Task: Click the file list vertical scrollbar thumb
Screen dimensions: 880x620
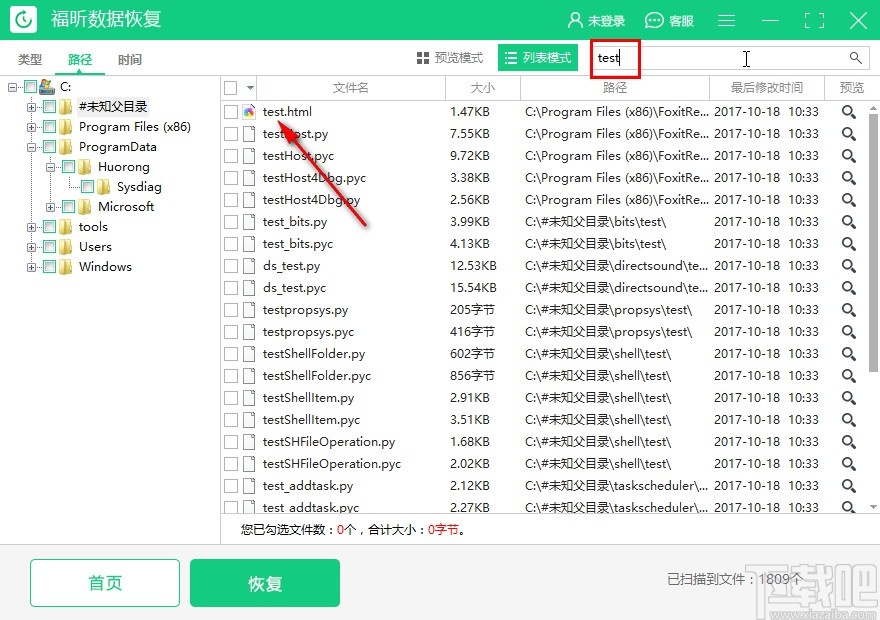Action: (873, 242)
